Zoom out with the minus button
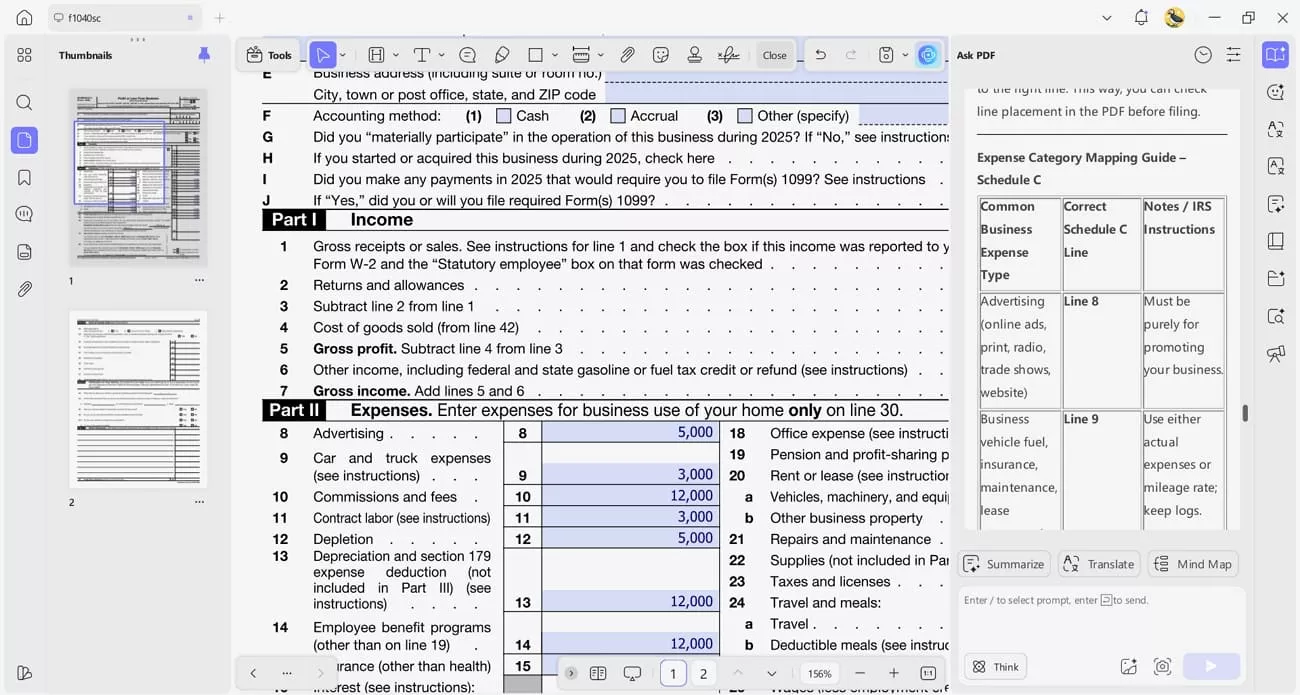This screenshot has width=1300, height=695. (860, 674)
